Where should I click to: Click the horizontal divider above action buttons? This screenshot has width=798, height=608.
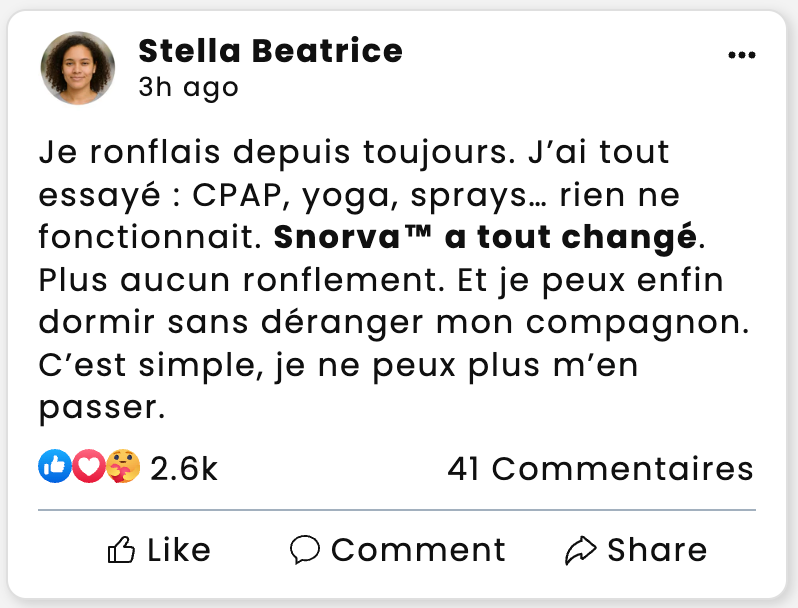[397, 510]
